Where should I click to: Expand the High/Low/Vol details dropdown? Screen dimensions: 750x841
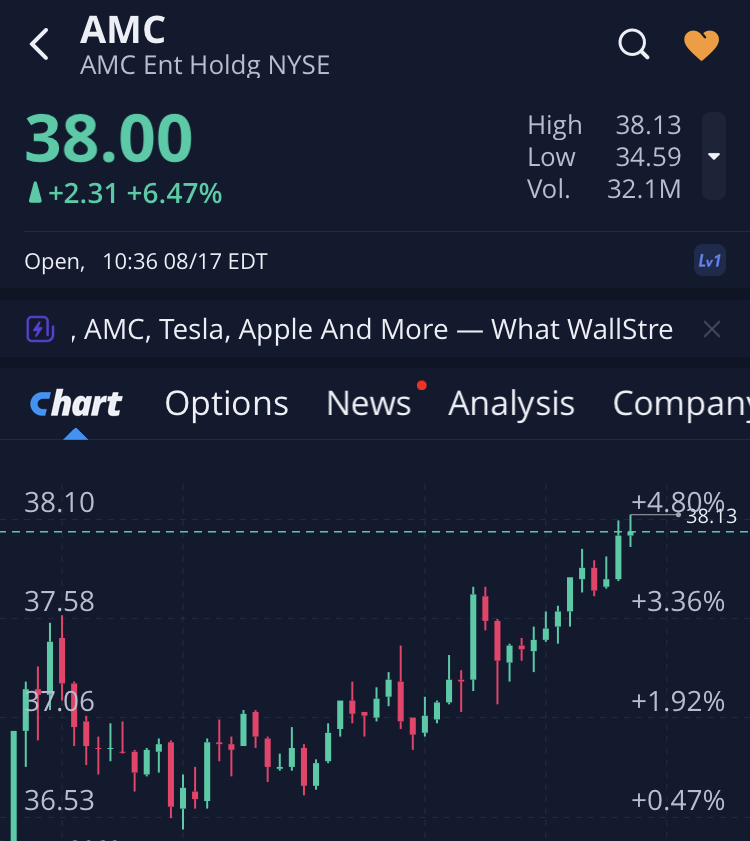point(713,156)
